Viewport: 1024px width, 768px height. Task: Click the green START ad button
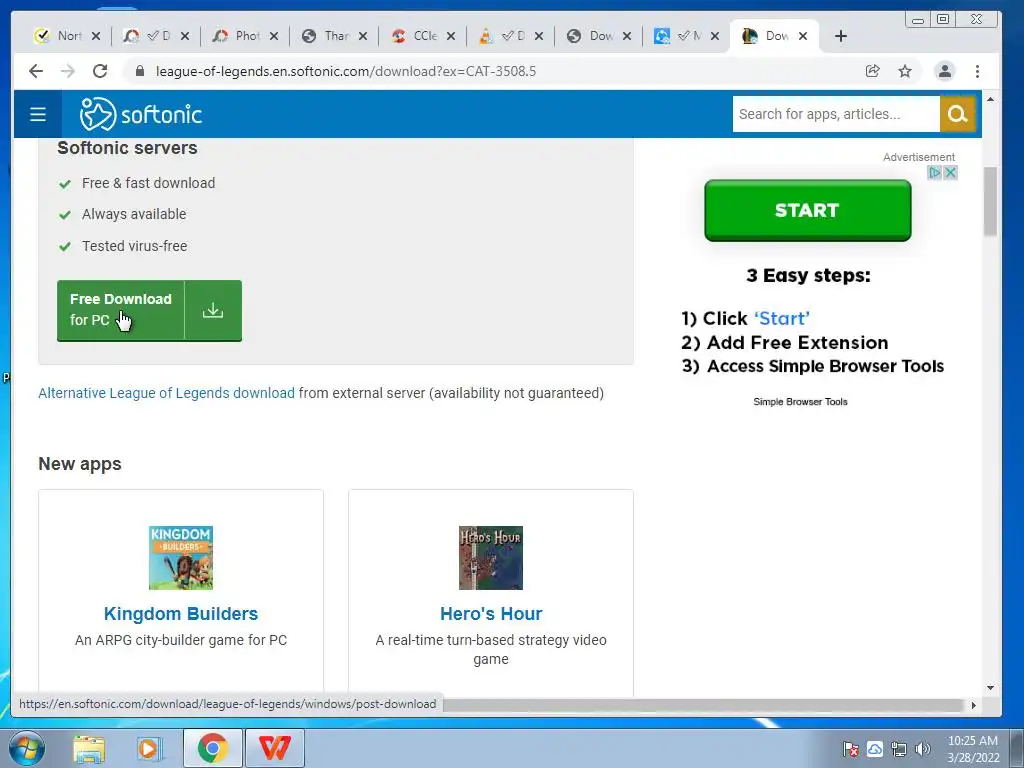click(807, 210)
